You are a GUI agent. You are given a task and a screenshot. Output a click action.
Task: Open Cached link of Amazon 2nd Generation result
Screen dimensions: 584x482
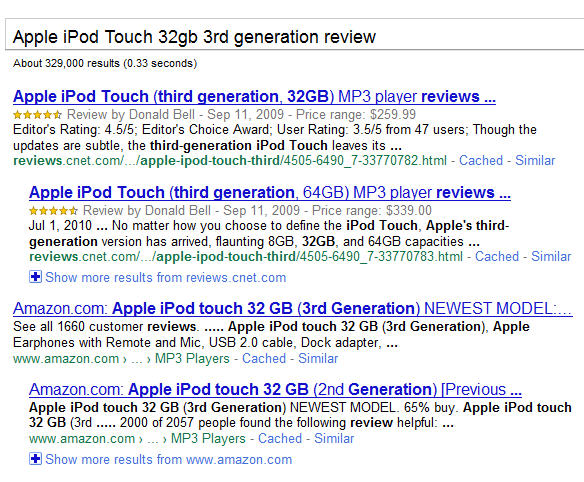(x=280, y=438)
